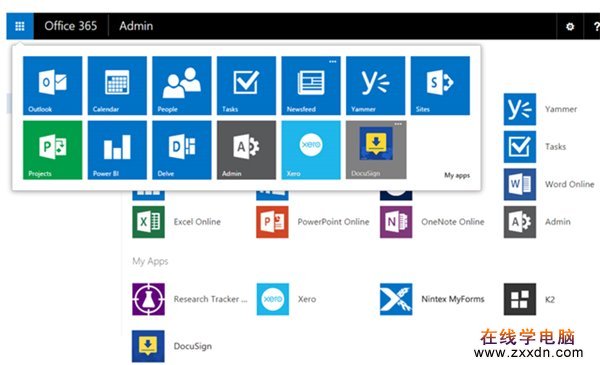Follow the My apps link
The height and width of the screenshot is (365, 600).
(x=457, y=175)
